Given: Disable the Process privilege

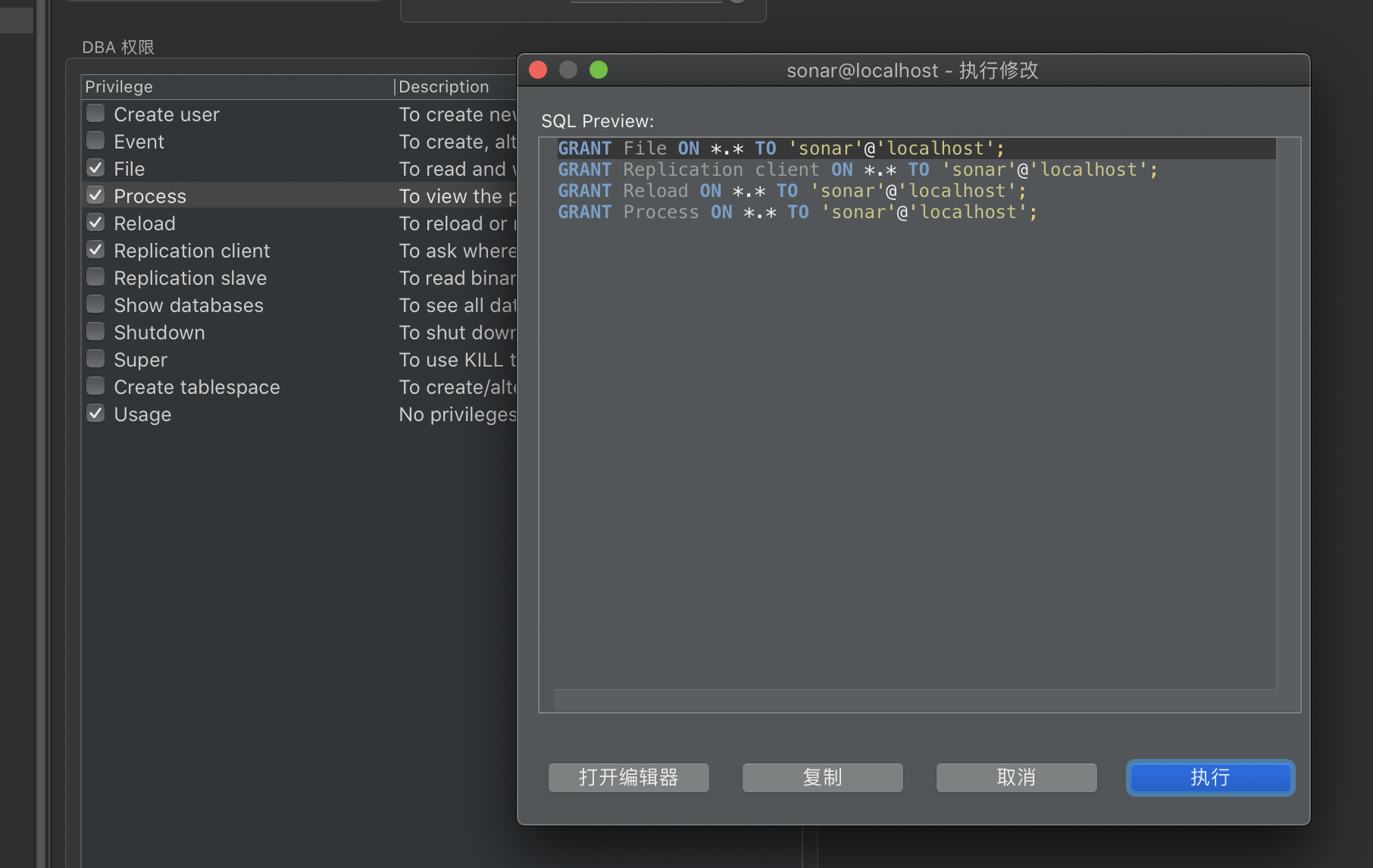Looking at the screenshot, I should point(95,194).
